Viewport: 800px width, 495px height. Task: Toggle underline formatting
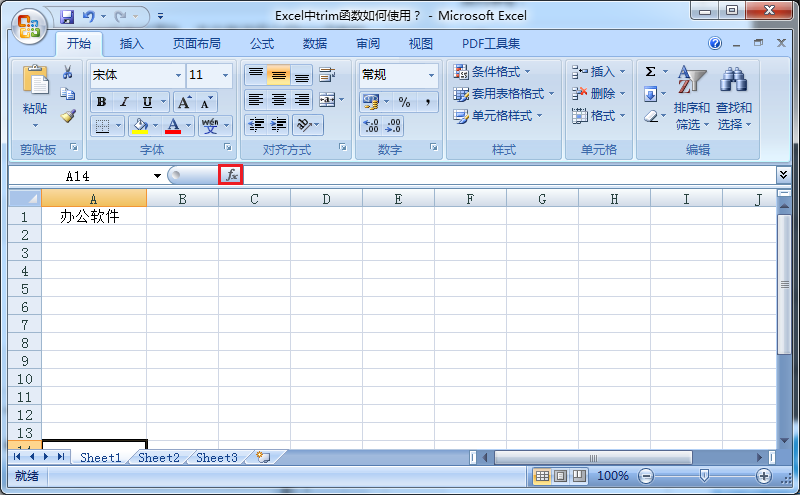[x=147, y=102]
